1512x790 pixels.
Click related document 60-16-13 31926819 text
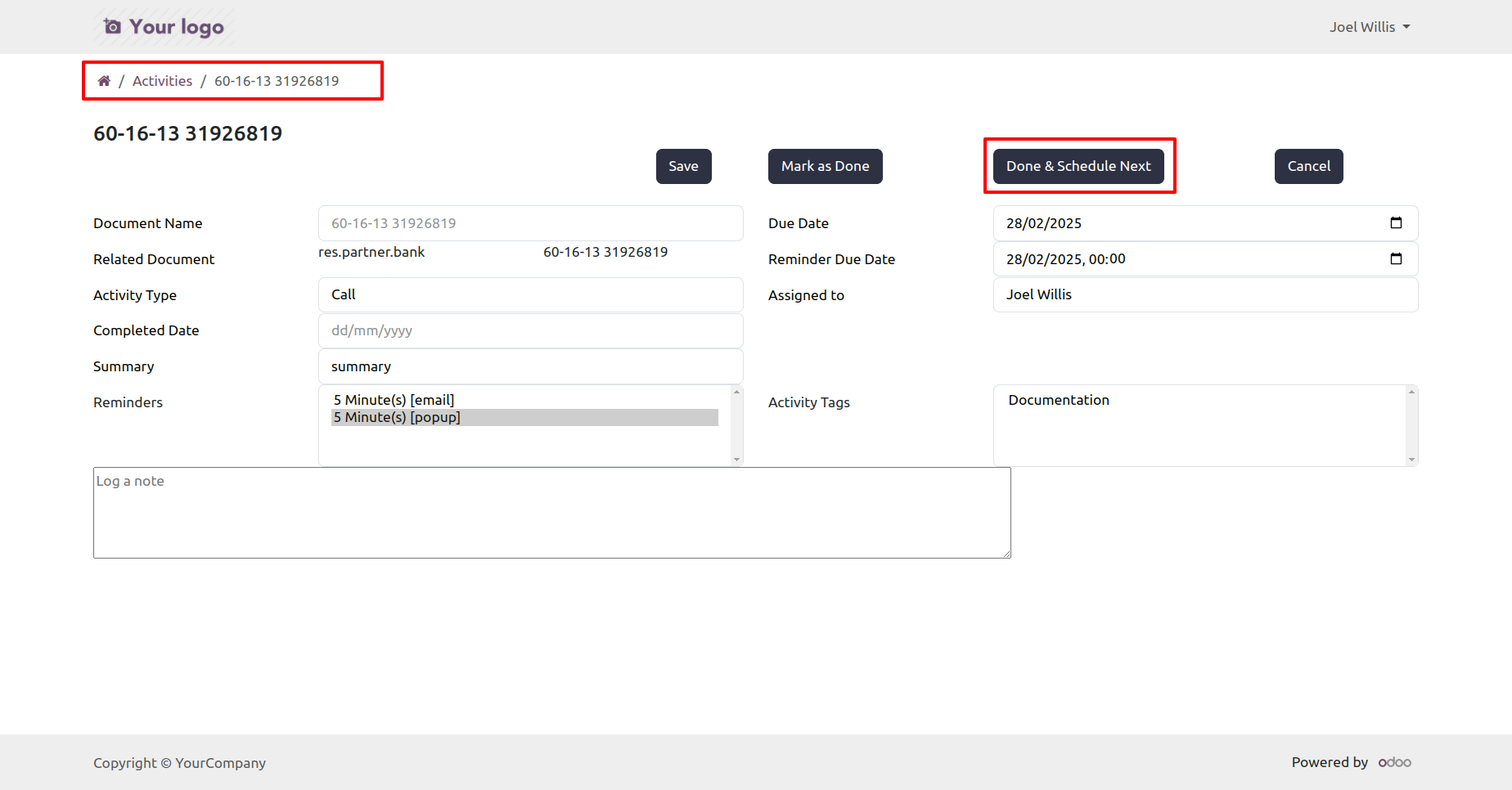(605, 252)
